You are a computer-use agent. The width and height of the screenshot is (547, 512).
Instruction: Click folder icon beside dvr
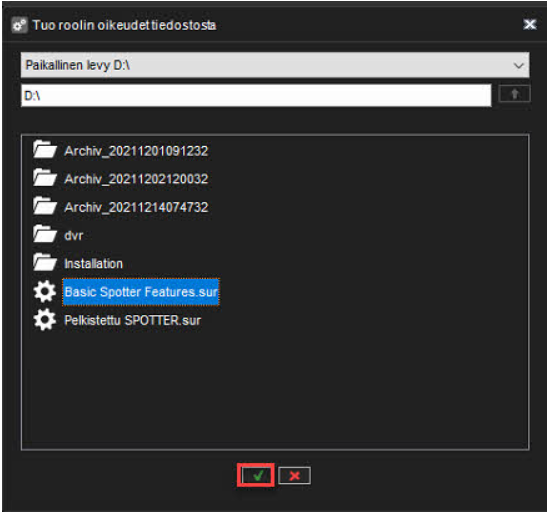tap(45, 234)
